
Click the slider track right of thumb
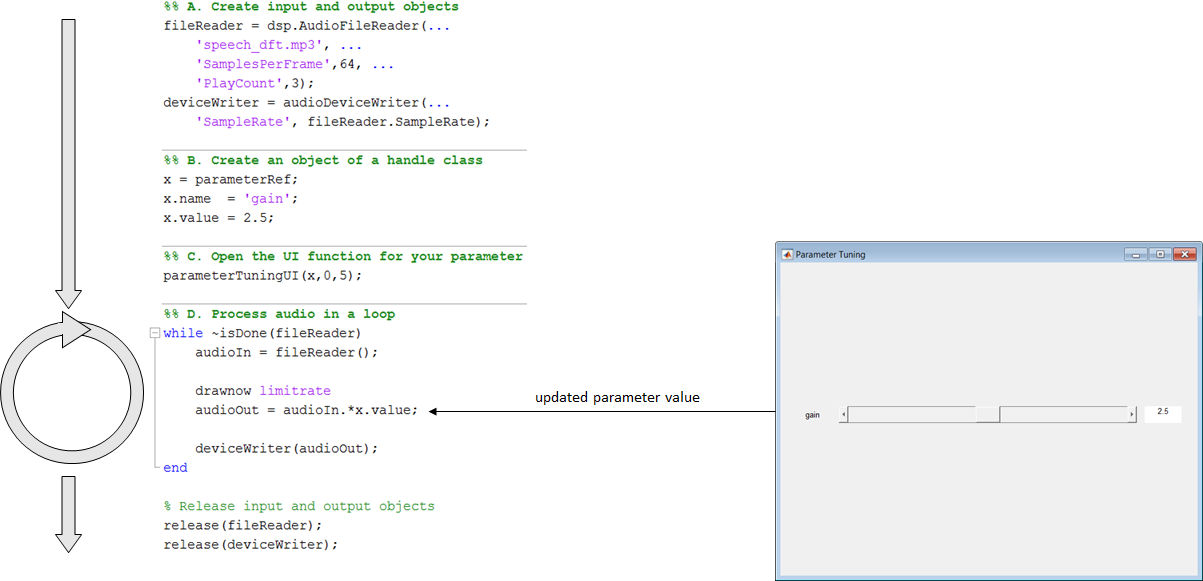point(1064,414)
